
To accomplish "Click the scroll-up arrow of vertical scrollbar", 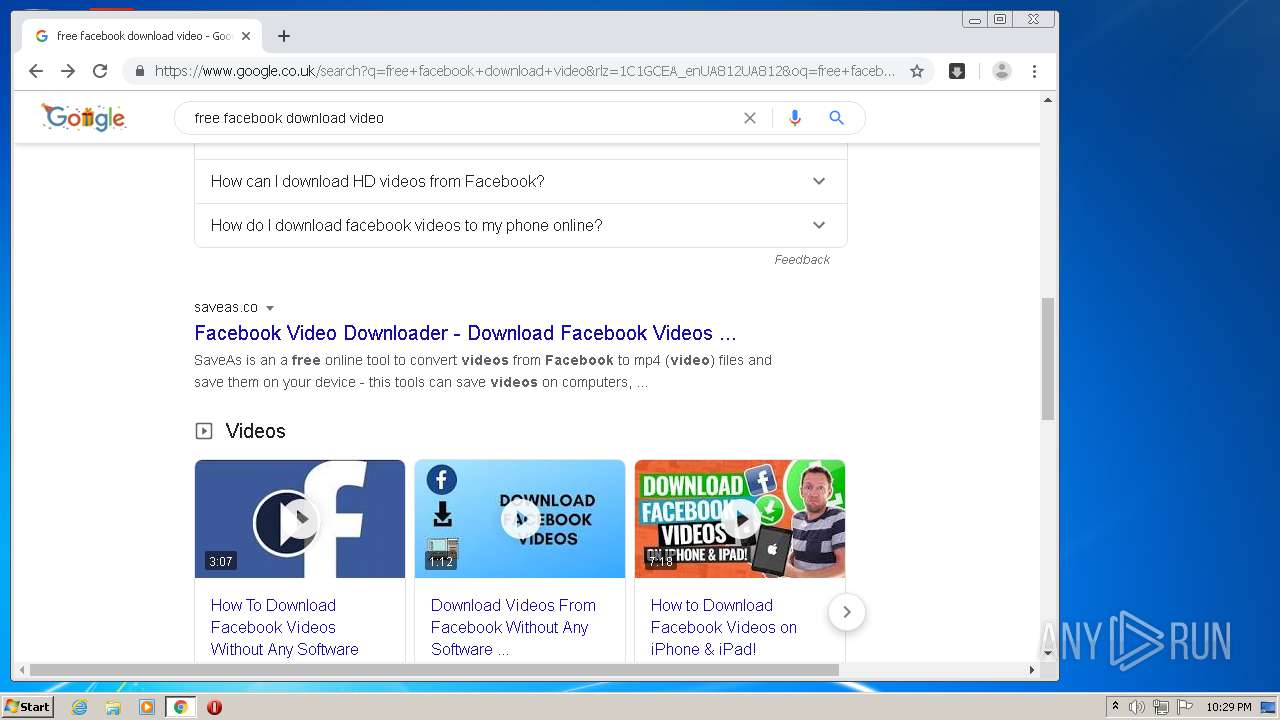I will (1048, 100).
